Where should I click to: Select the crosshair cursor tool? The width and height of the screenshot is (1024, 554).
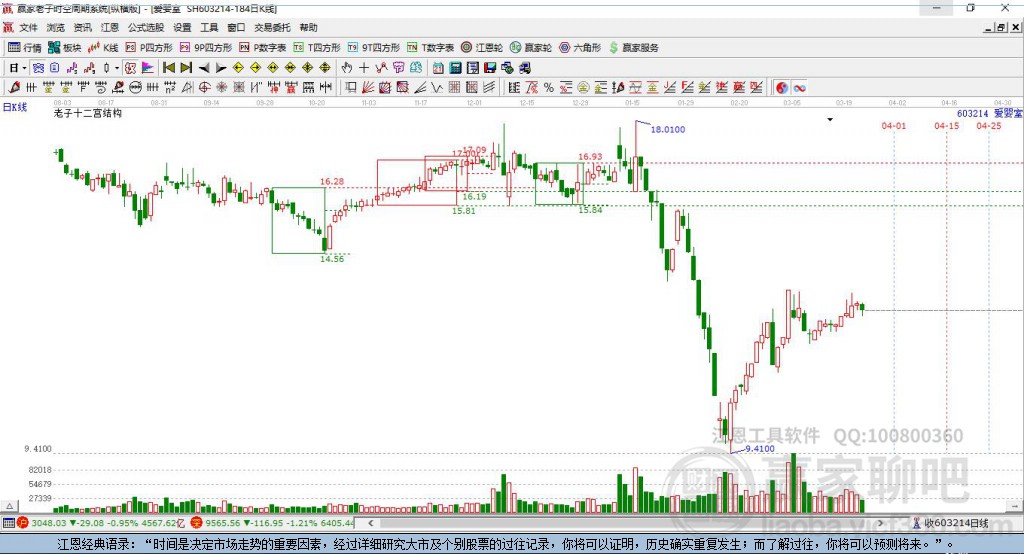point(364,68)
